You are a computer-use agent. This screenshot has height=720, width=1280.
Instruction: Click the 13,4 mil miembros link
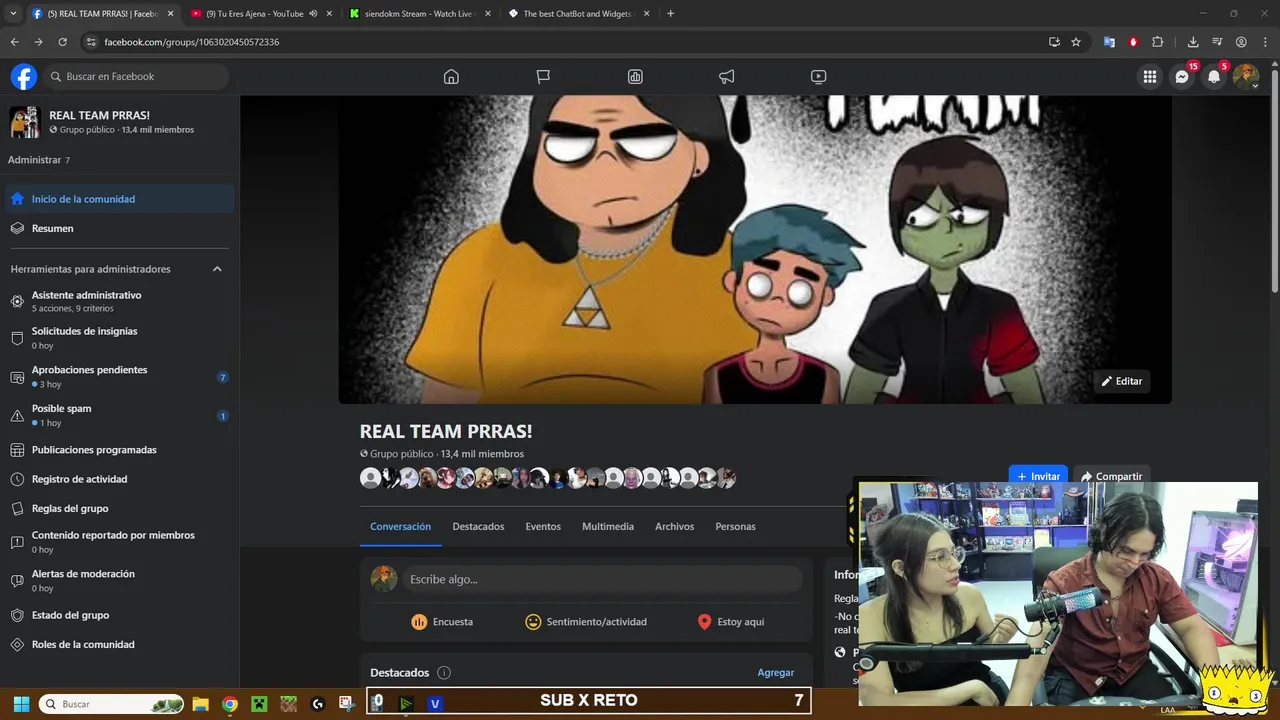[482, 454]
